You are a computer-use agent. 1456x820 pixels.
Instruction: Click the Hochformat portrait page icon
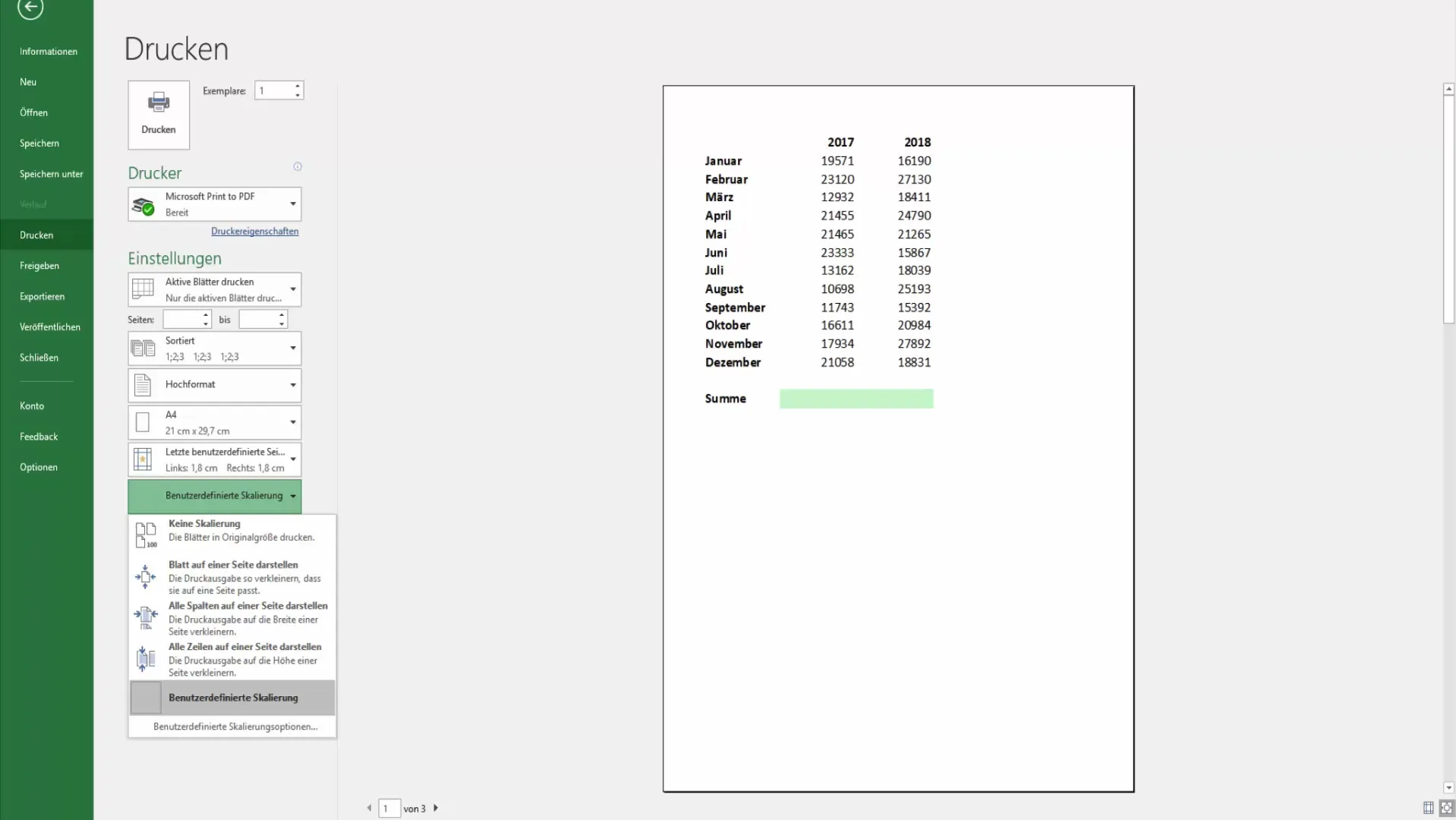point(143,385)
